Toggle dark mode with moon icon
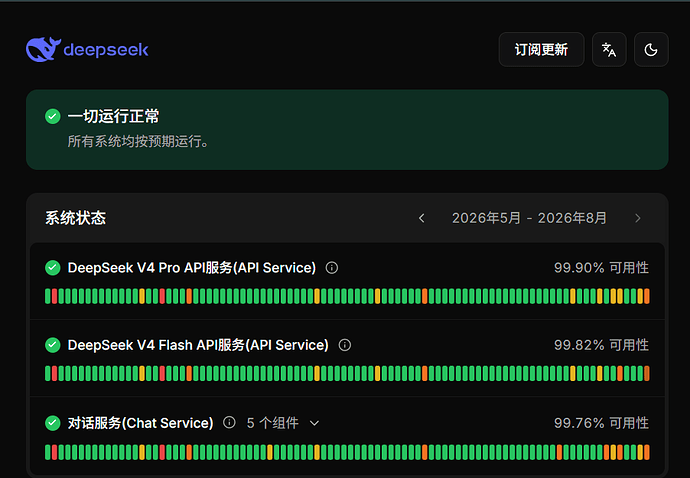Screen dimensions: 690x478 point(651,49)
